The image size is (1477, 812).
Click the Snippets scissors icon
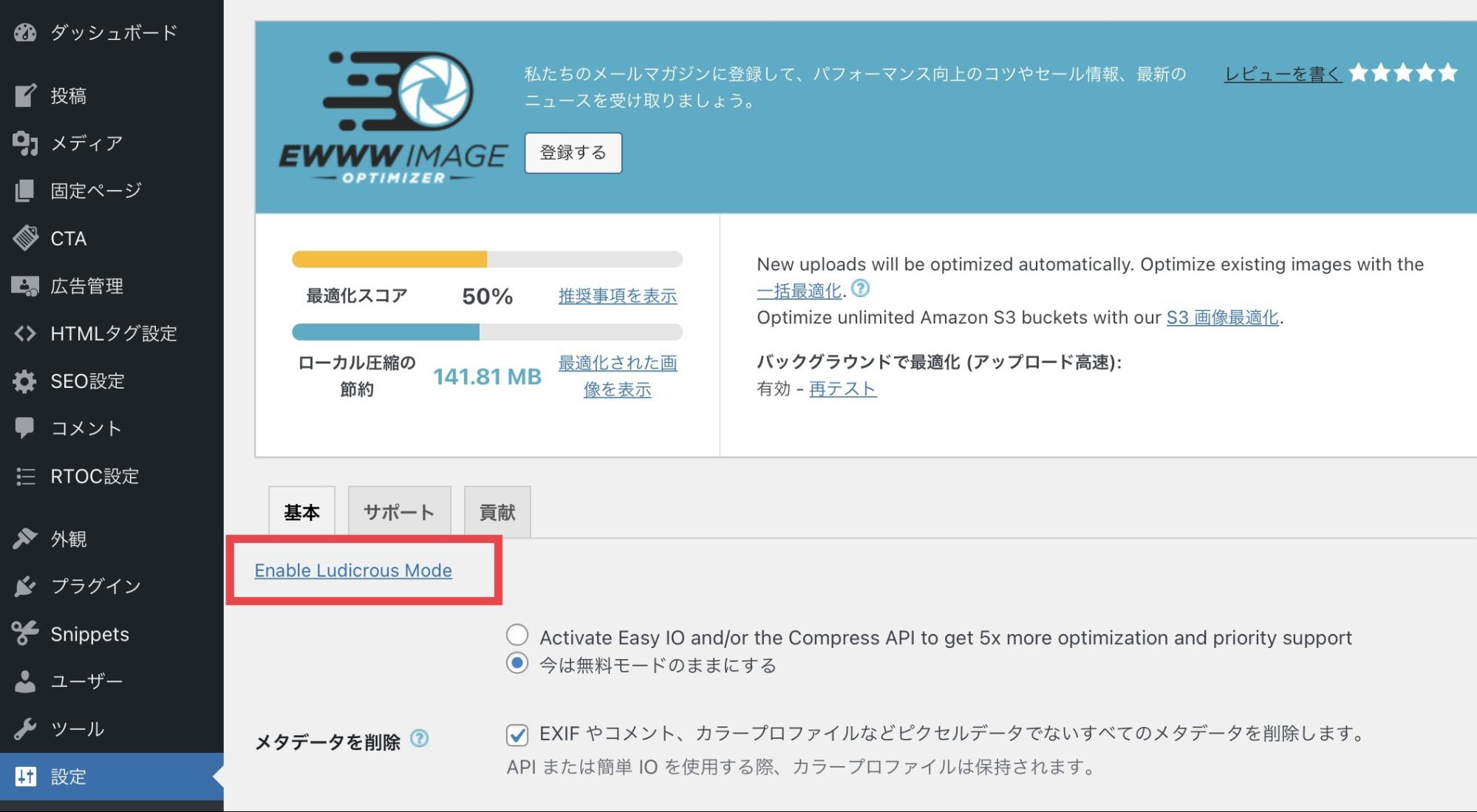(x=25, y=633)
